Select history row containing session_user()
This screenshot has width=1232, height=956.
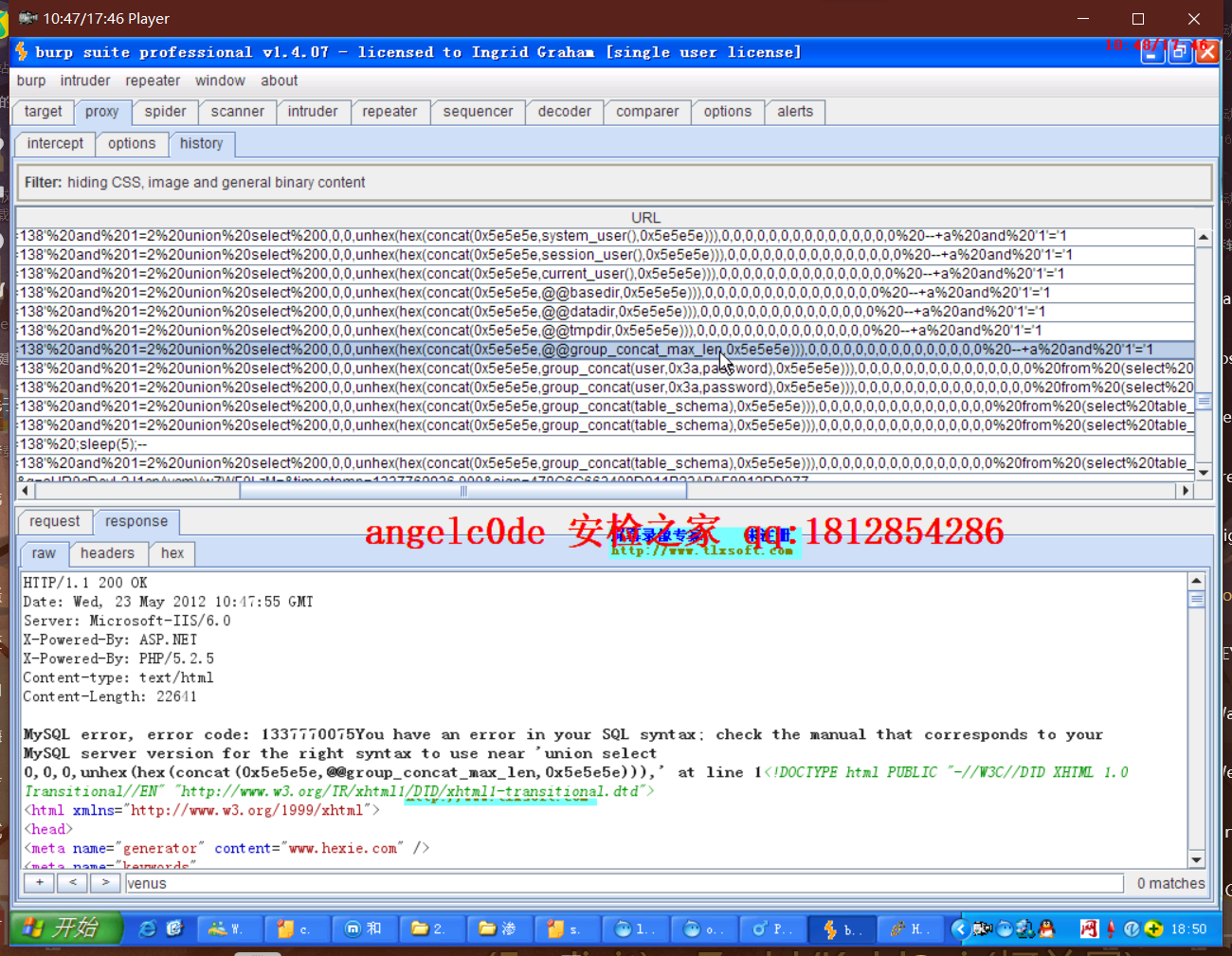[x=606, y=255]
